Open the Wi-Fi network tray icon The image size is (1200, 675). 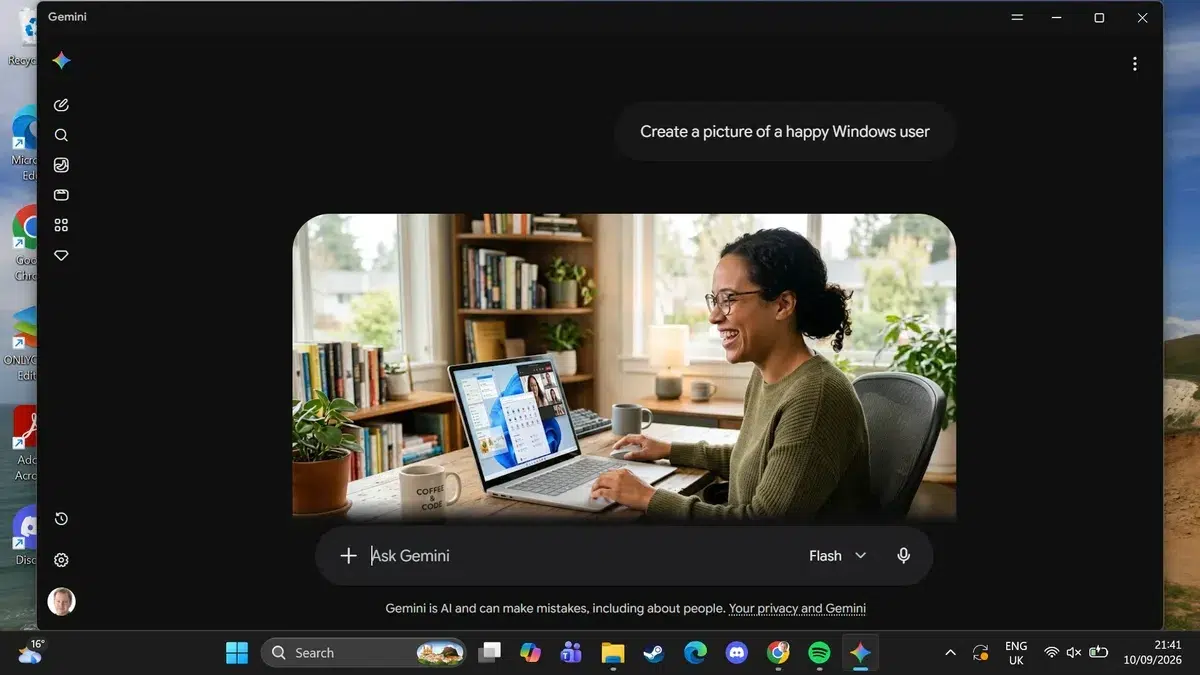[x=1052, y=653]
